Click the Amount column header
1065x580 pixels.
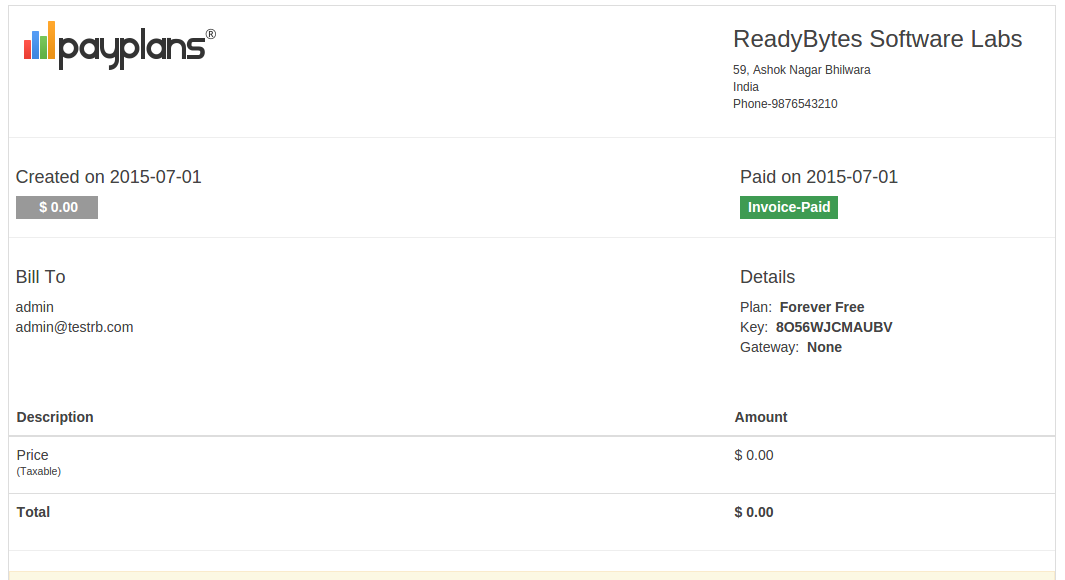pos(761,417)
